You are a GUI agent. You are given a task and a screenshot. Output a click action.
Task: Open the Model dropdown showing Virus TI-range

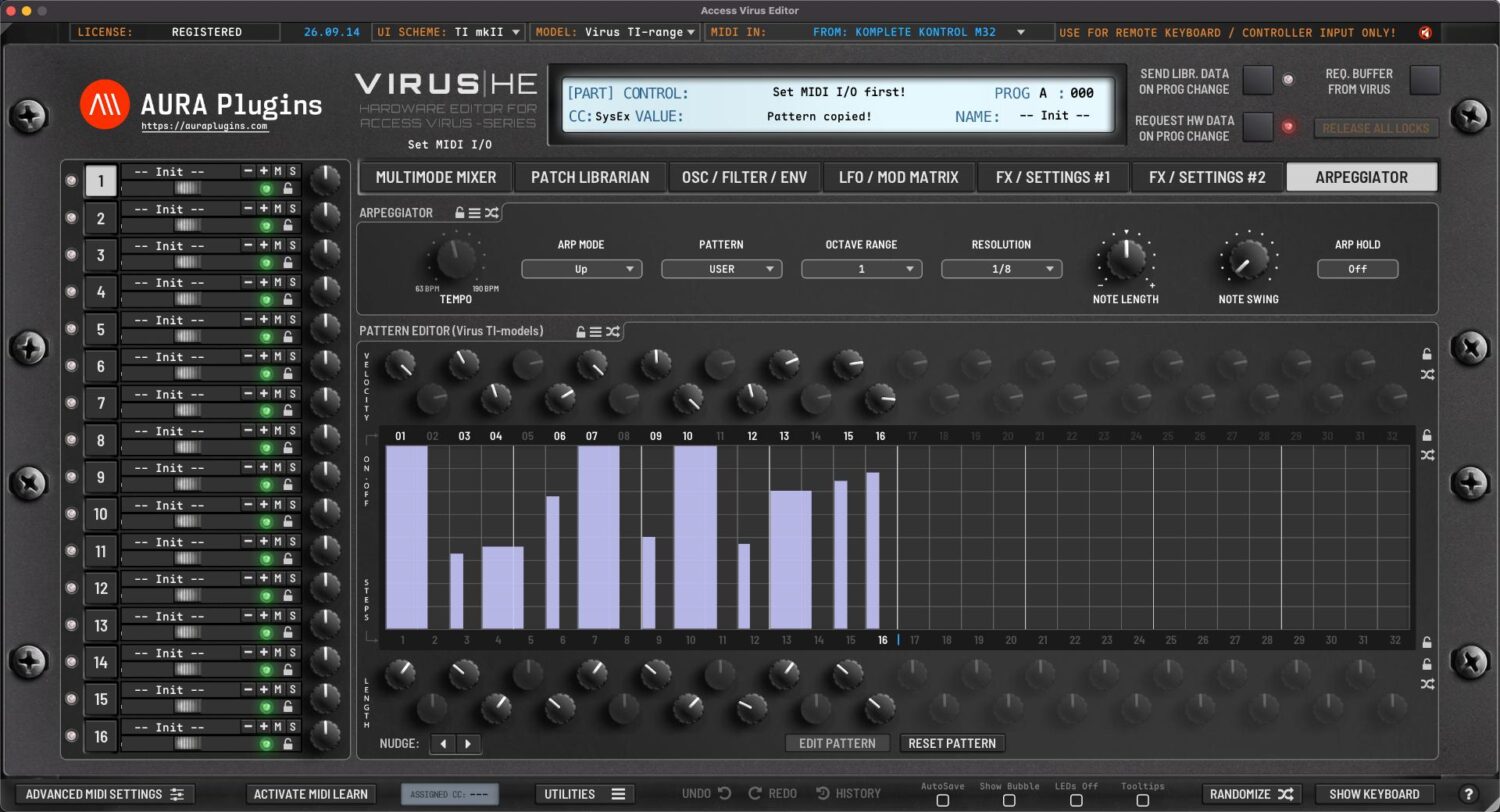pyautogui.click(x=614, y=32)
